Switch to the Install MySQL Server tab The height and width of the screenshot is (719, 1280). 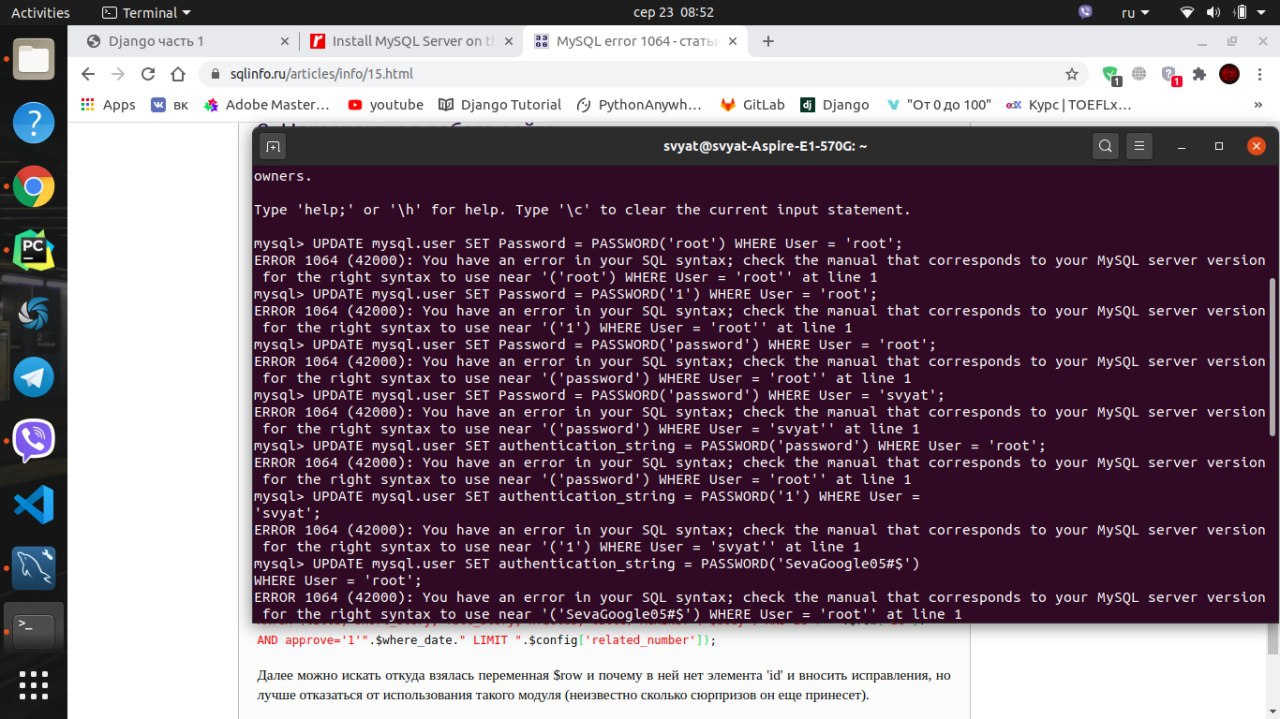click(412, 41)
